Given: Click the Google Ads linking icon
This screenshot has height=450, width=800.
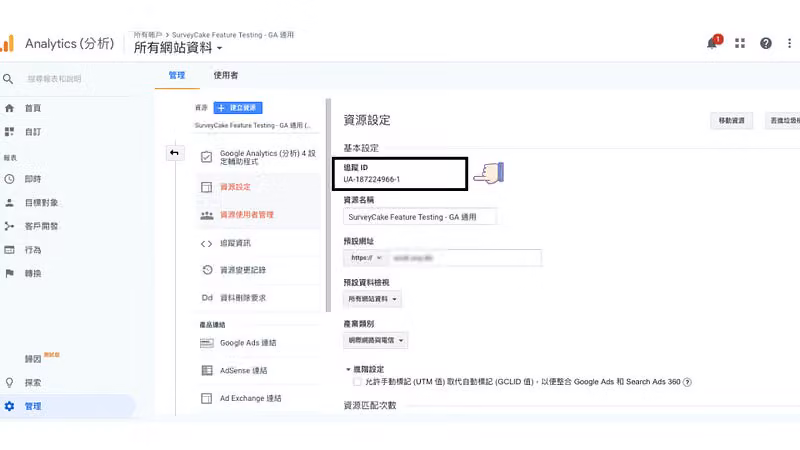Looking at the screenshot, I should (207, 343).
